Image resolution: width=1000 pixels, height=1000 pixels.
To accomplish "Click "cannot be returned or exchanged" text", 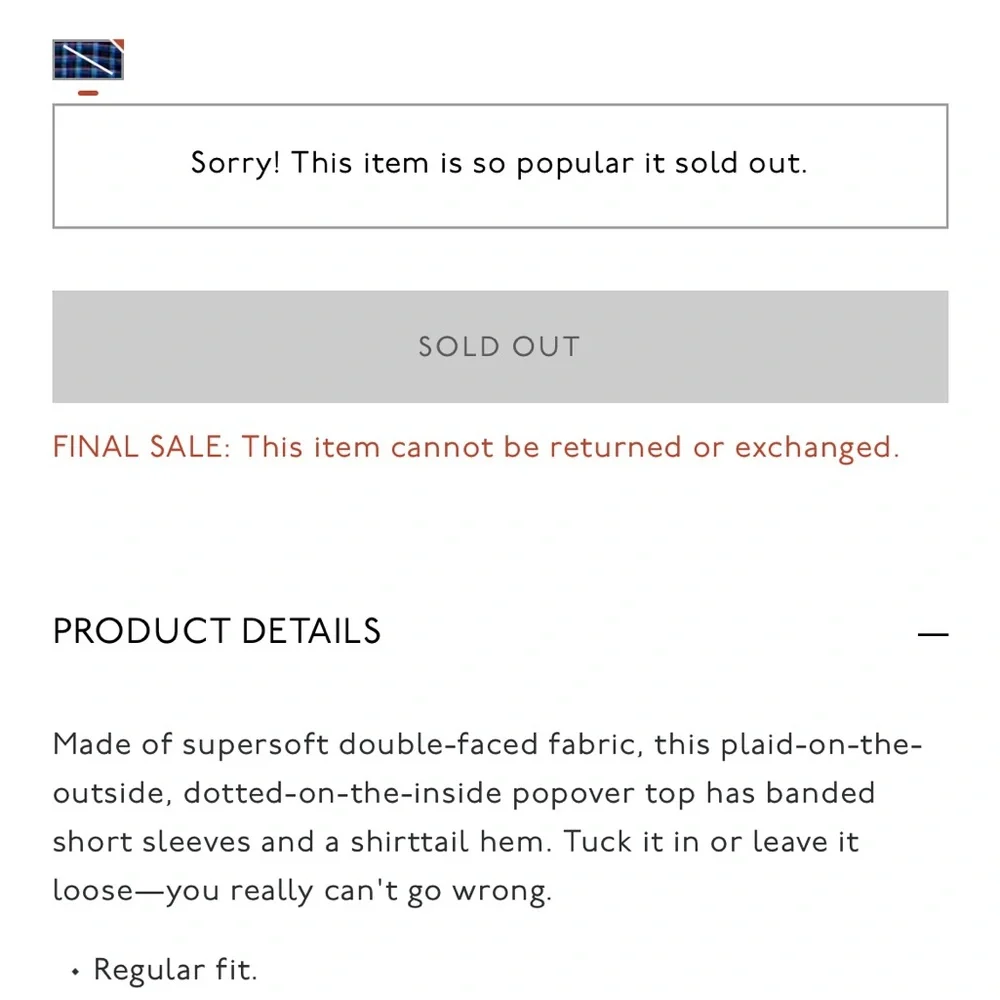I will (x=645, y=447).
